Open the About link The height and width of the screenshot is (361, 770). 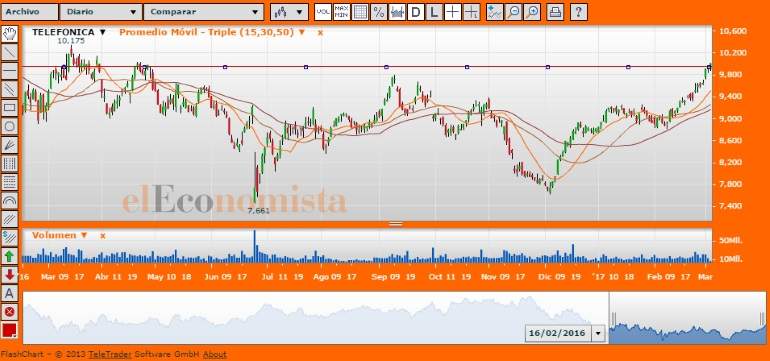click(x=215, y=355)
